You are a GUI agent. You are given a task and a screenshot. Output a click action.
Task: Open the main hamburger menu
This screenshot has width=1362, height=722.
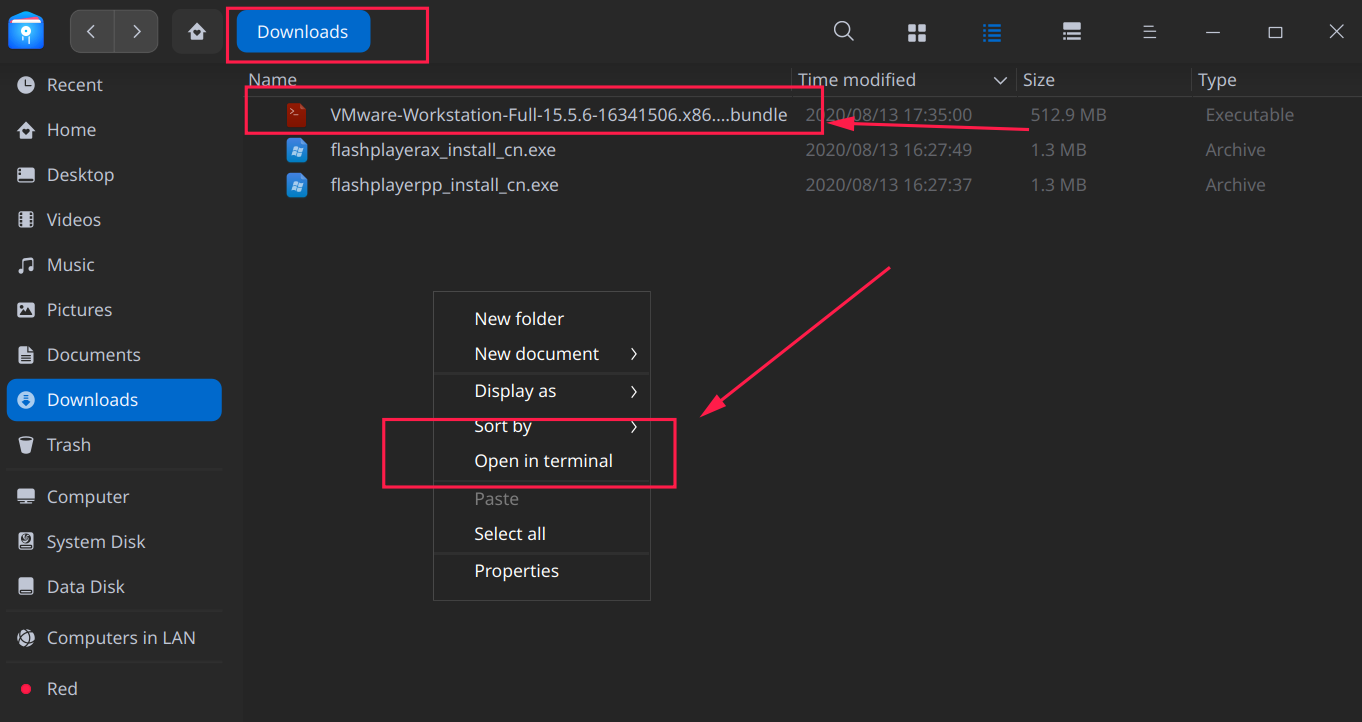click(1149, 31)
